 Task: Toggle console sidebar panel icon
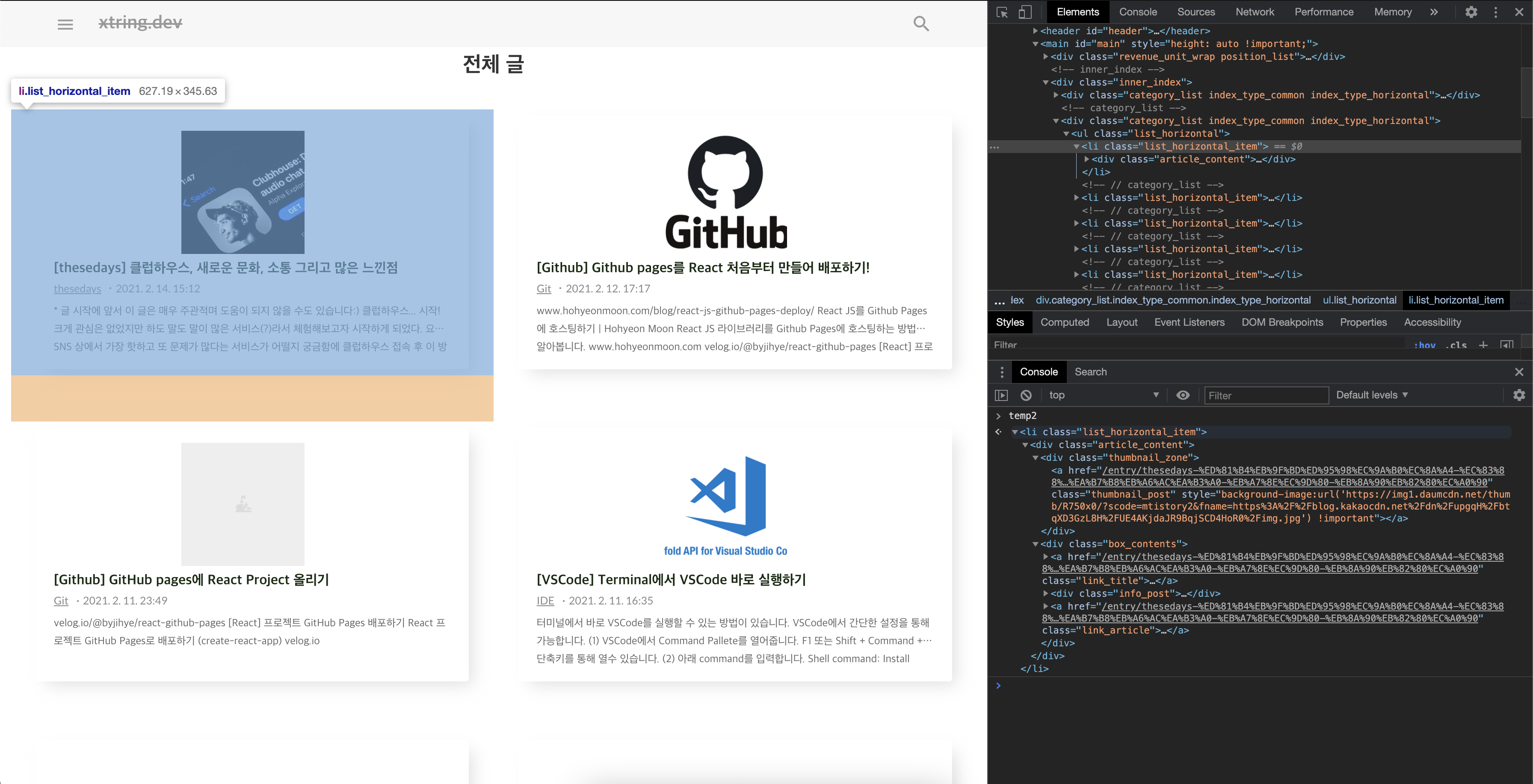click(x=1002, y=395)
